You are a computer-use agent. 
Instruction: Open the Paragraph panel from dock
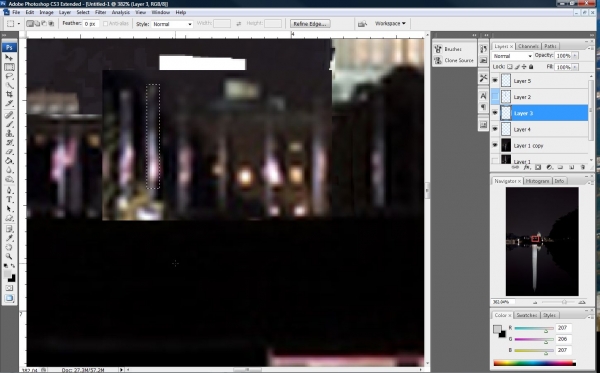[x=483, y=107]
